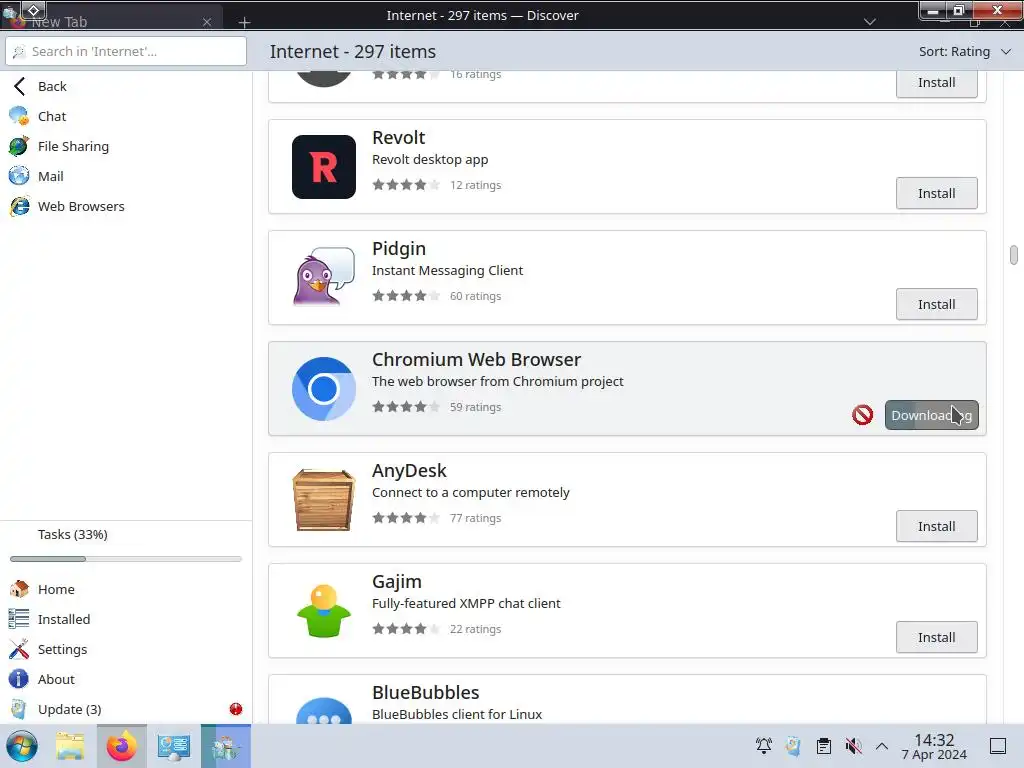Click the Chromium Web Browser icon
The width and height of the screenshot is (1024, 768).
point(323,389)
